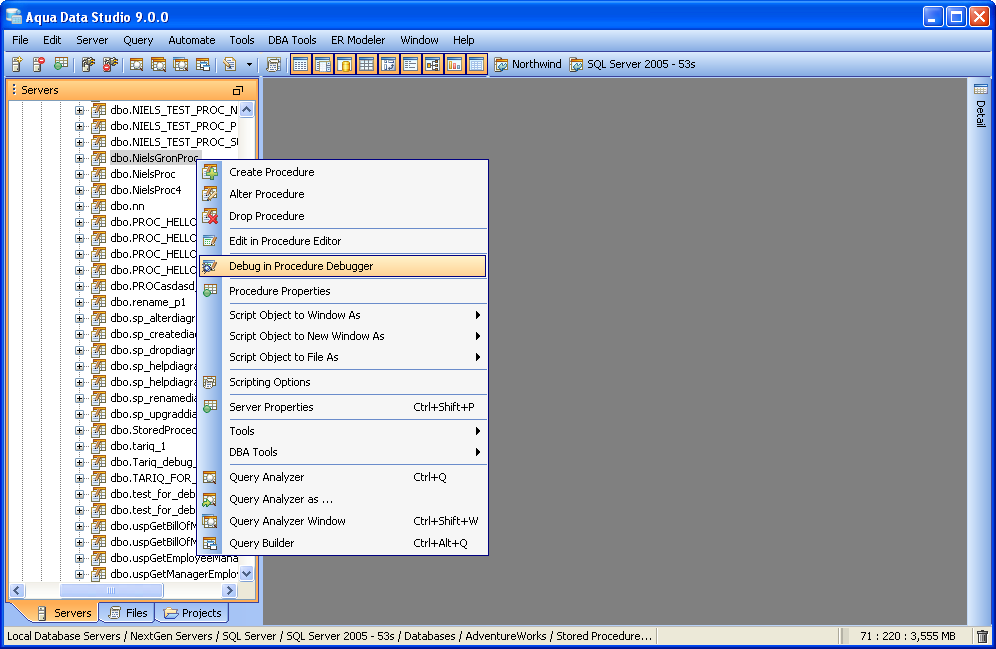Expand the dbo.uspGetEmployeeMana tree node

coord(79,558)
